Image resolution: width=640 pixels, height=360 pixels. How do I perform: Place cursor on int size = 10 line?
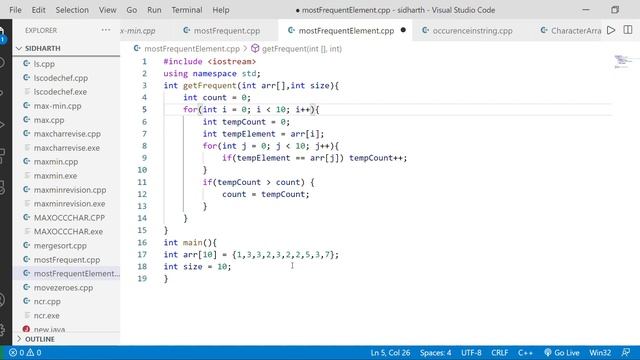(x=197, y=267)
